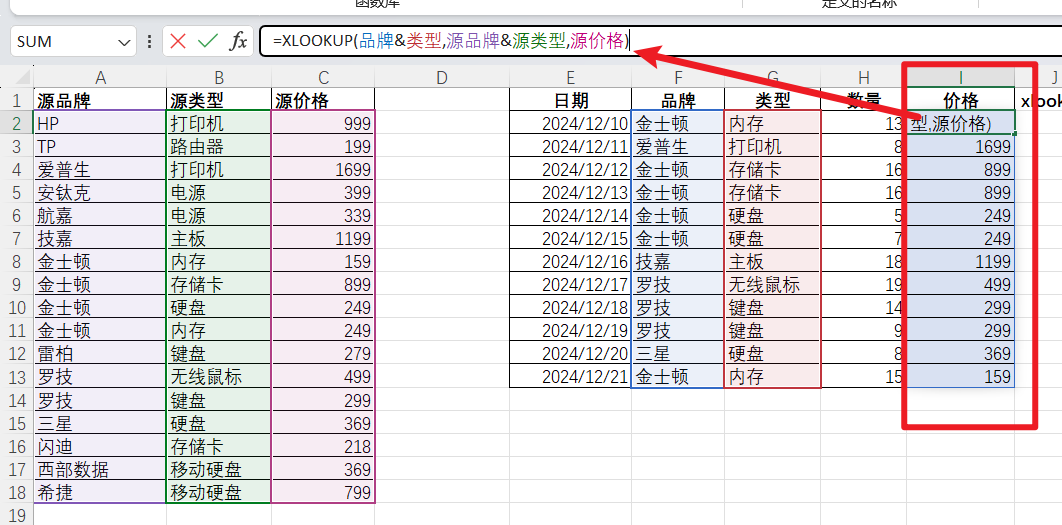Image resolution: width=1062 pixels, height=525 pixels.
Task: Click the editing cell I2 showing 源价格)
Action: (960, 123)
